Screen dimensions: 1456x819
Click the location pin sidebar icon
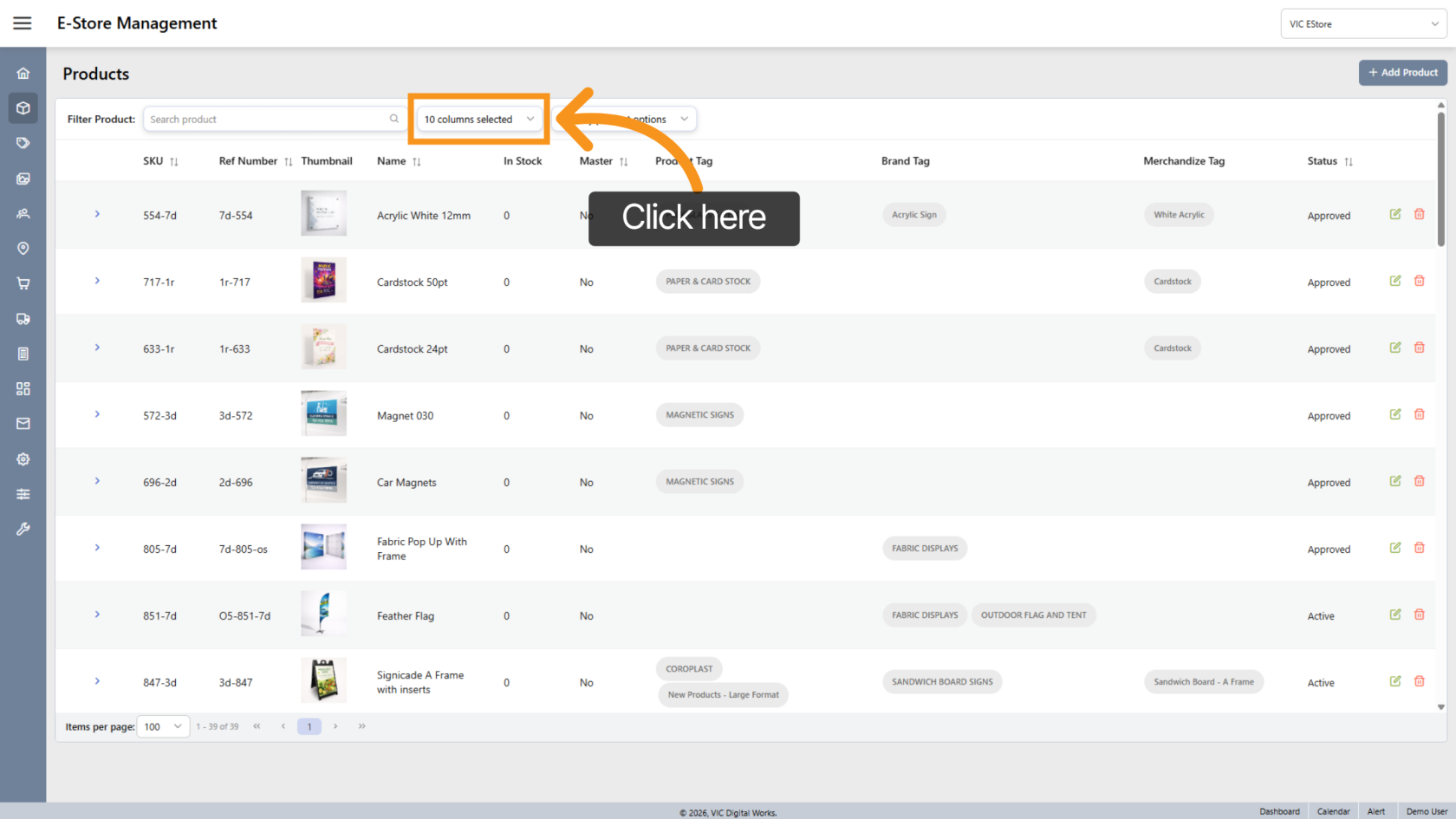(23, 249)
